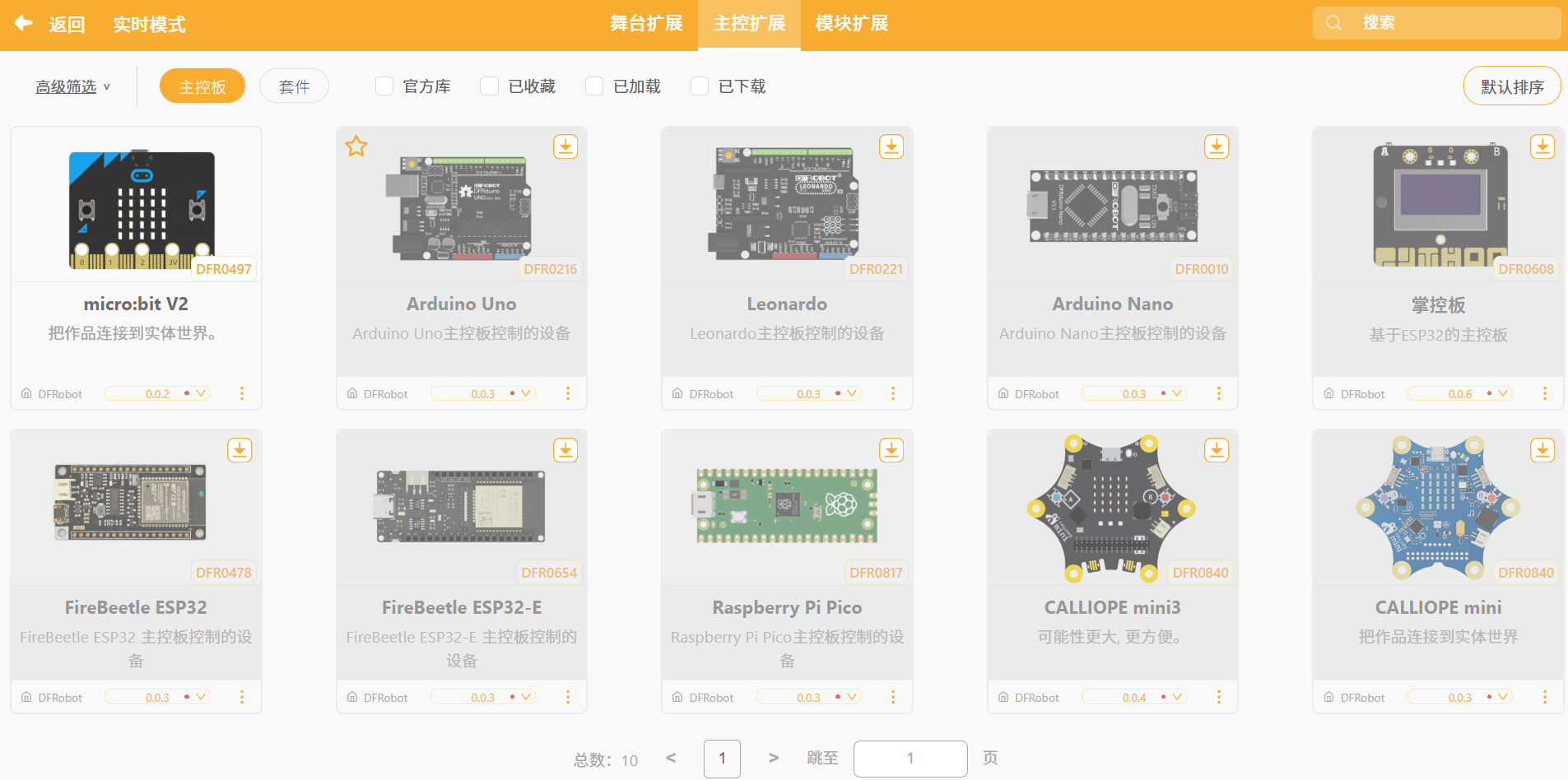
Task: Open version dropdown on FireBeetle ESP32 card
Action: [157, 697]
